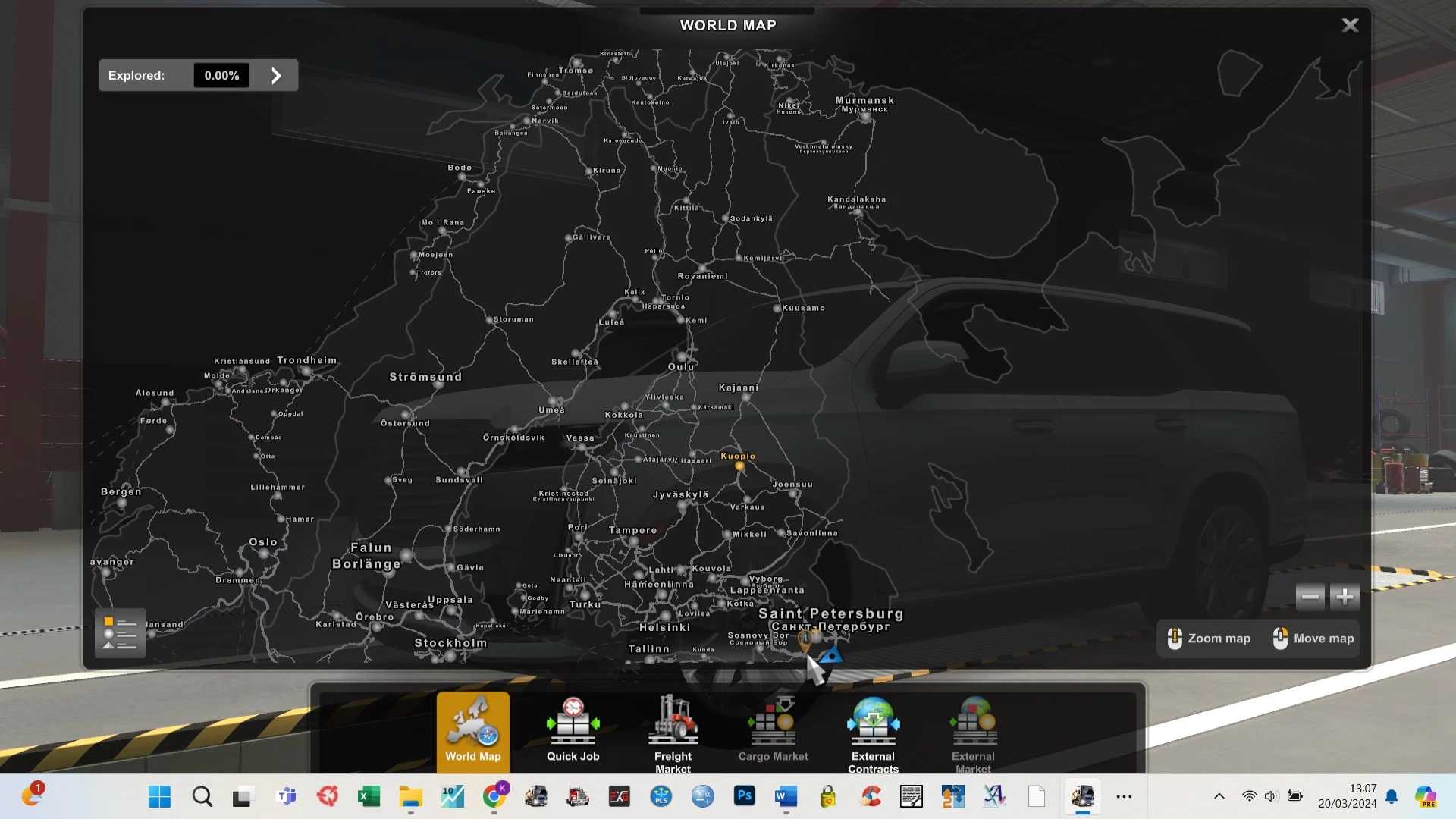Open the Cargo Market
Image resolution: width=1456 pixels, height=819 pixels.
(x=773, y=731)
